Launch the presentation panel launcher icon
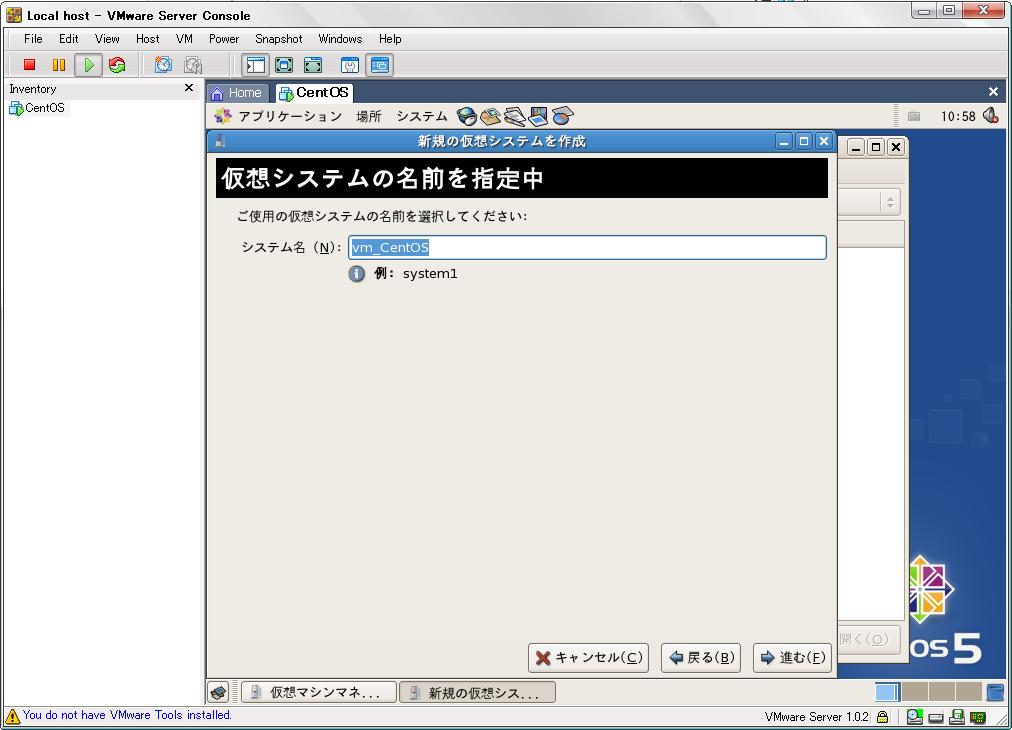Image resolution: width=1012 pixels, height=730 pixels. pyautogui.click(x=538, y=116)
